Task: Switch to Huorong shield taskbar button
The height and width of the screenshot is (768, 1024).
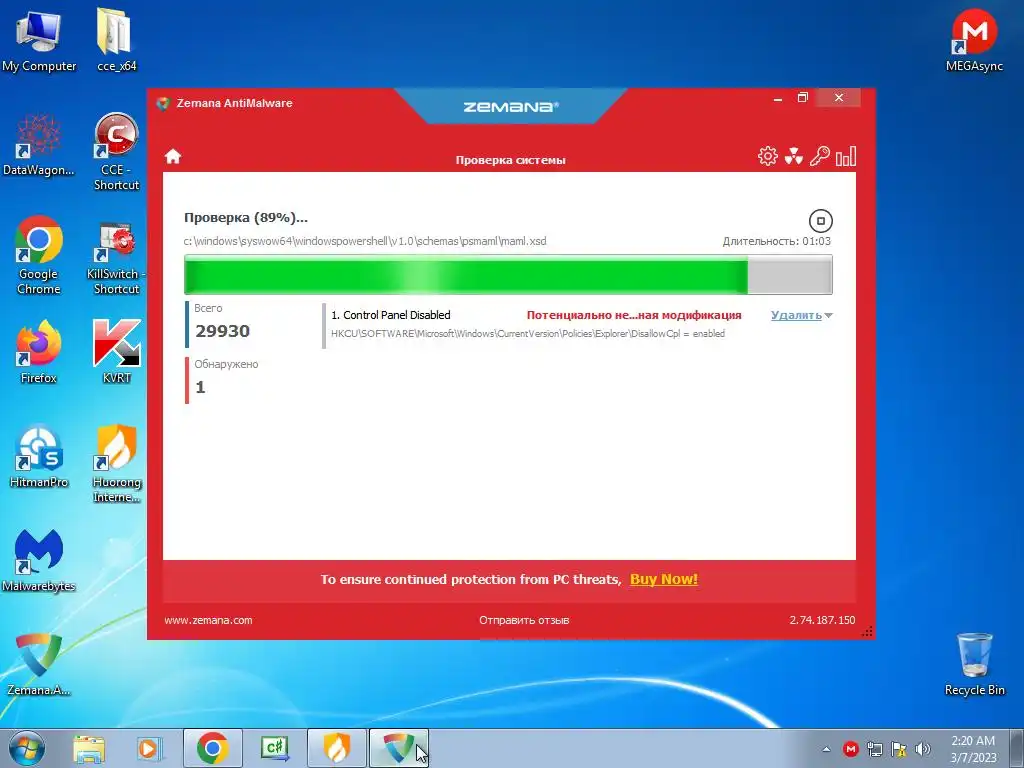Action: [337, 748]
